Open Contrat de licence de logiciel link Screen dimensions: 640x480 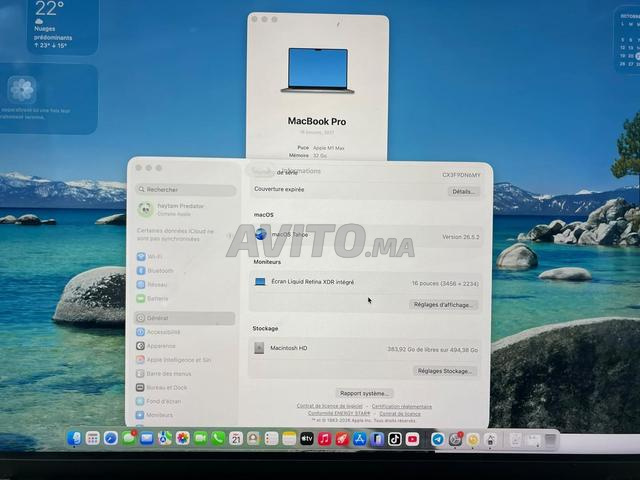tap(329, 406)
